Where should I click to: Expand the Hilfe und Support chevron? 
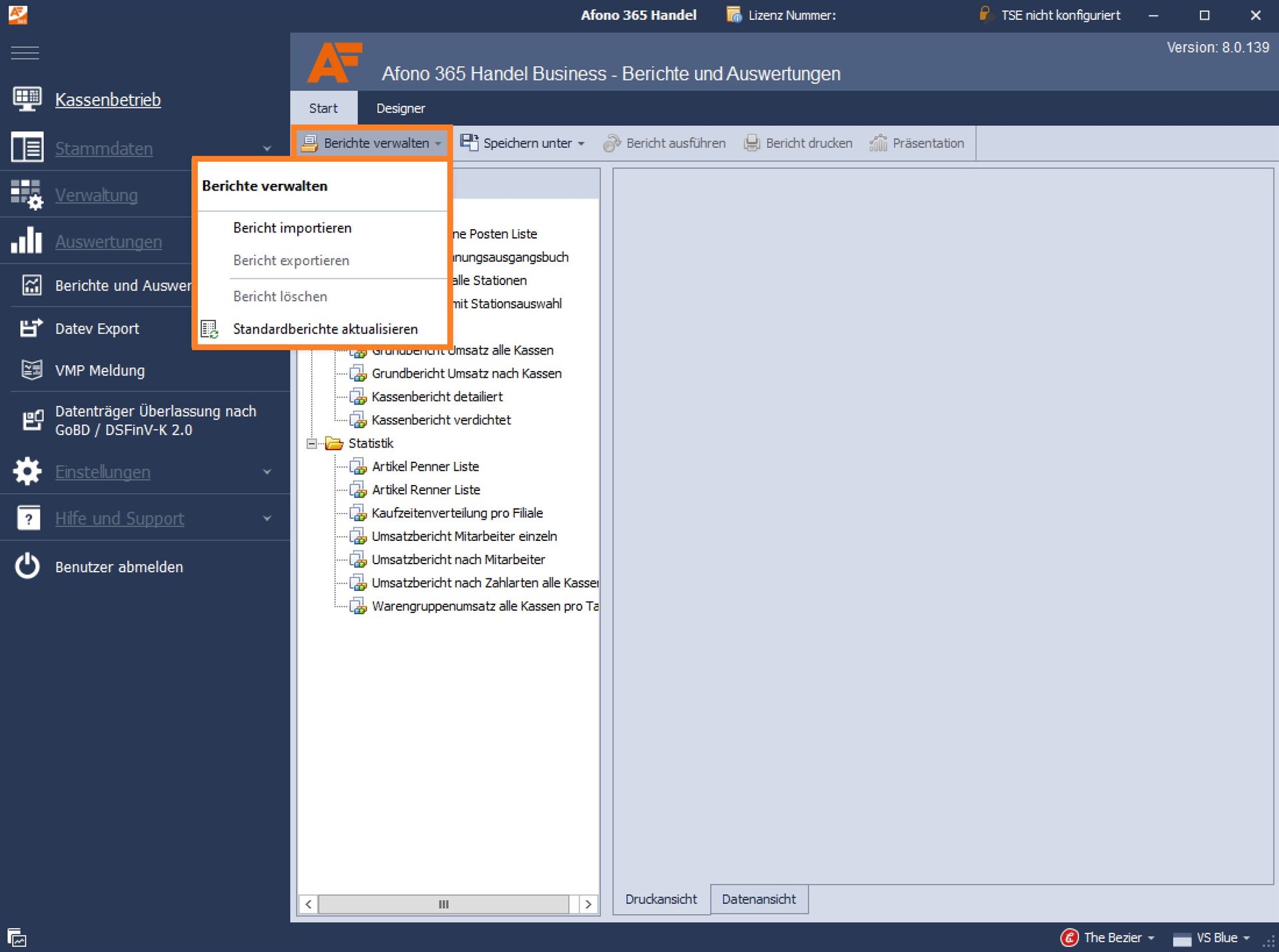[x=267, y=518]
